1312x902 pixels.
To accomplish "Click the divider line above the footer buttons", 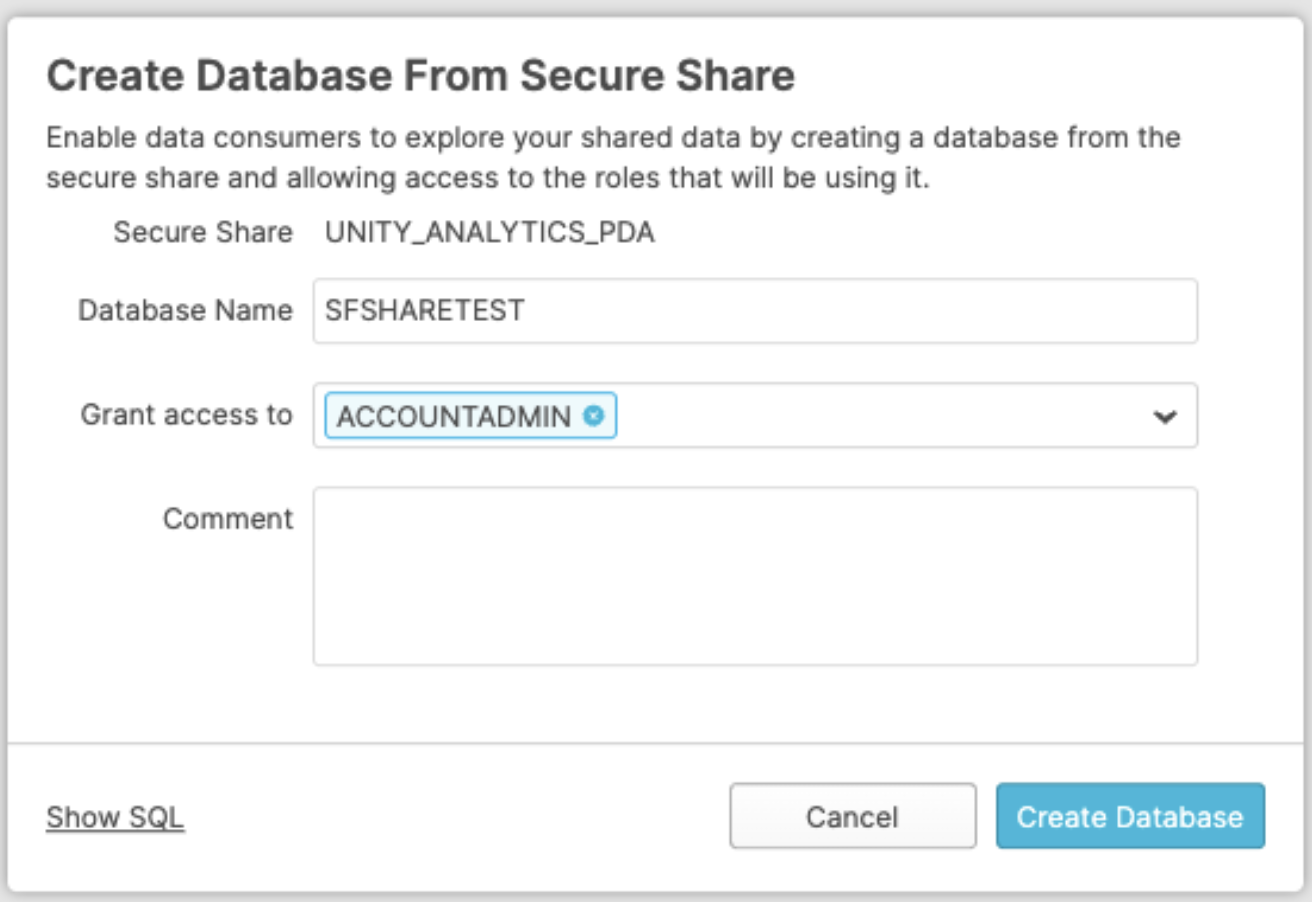I will [656, 743].
